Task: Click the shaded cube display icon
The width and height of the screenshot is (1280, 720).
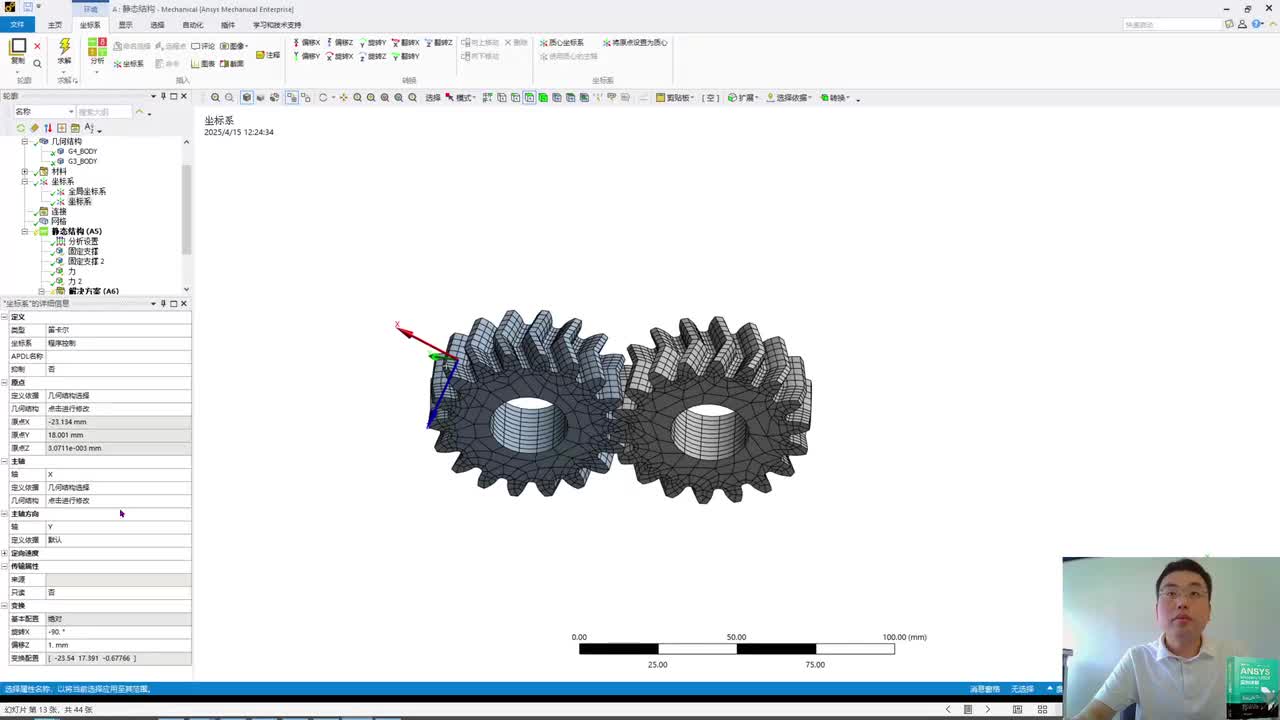Action: click(246, 97)
